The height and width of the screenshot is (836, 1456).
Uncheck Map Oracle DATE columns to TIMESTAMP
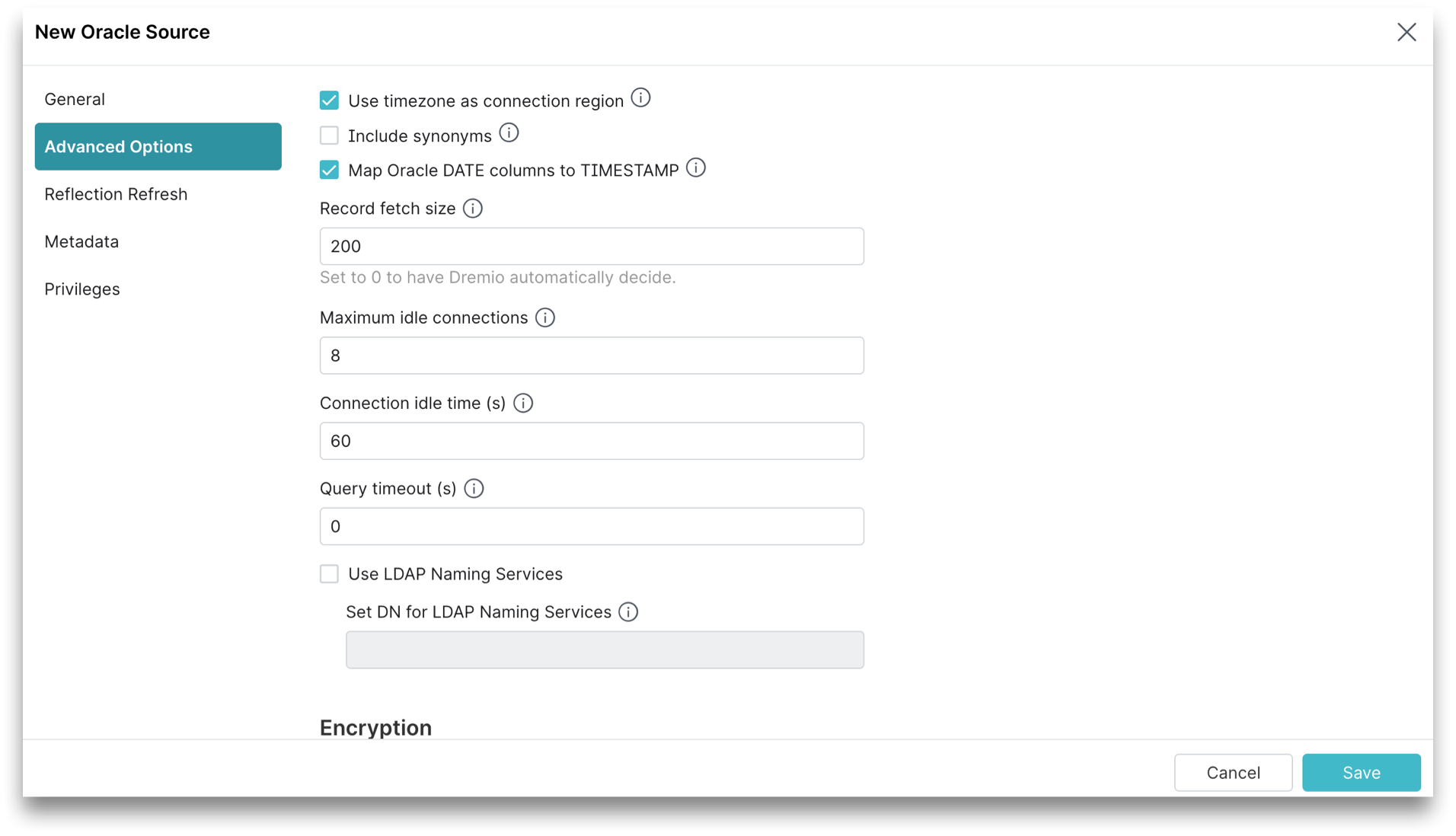tap(329, 170)
